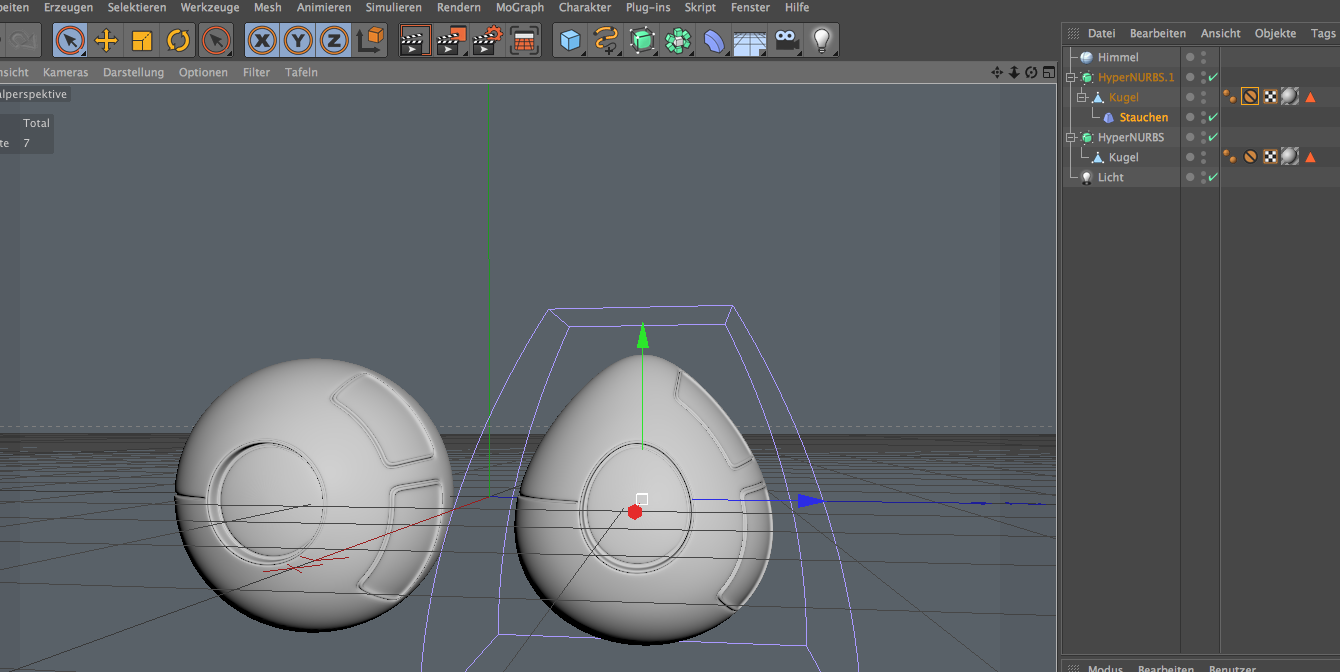Open the spline tools icon
Image resolution: width=1340 pixels, height=672 pixels.
[606, 40]
